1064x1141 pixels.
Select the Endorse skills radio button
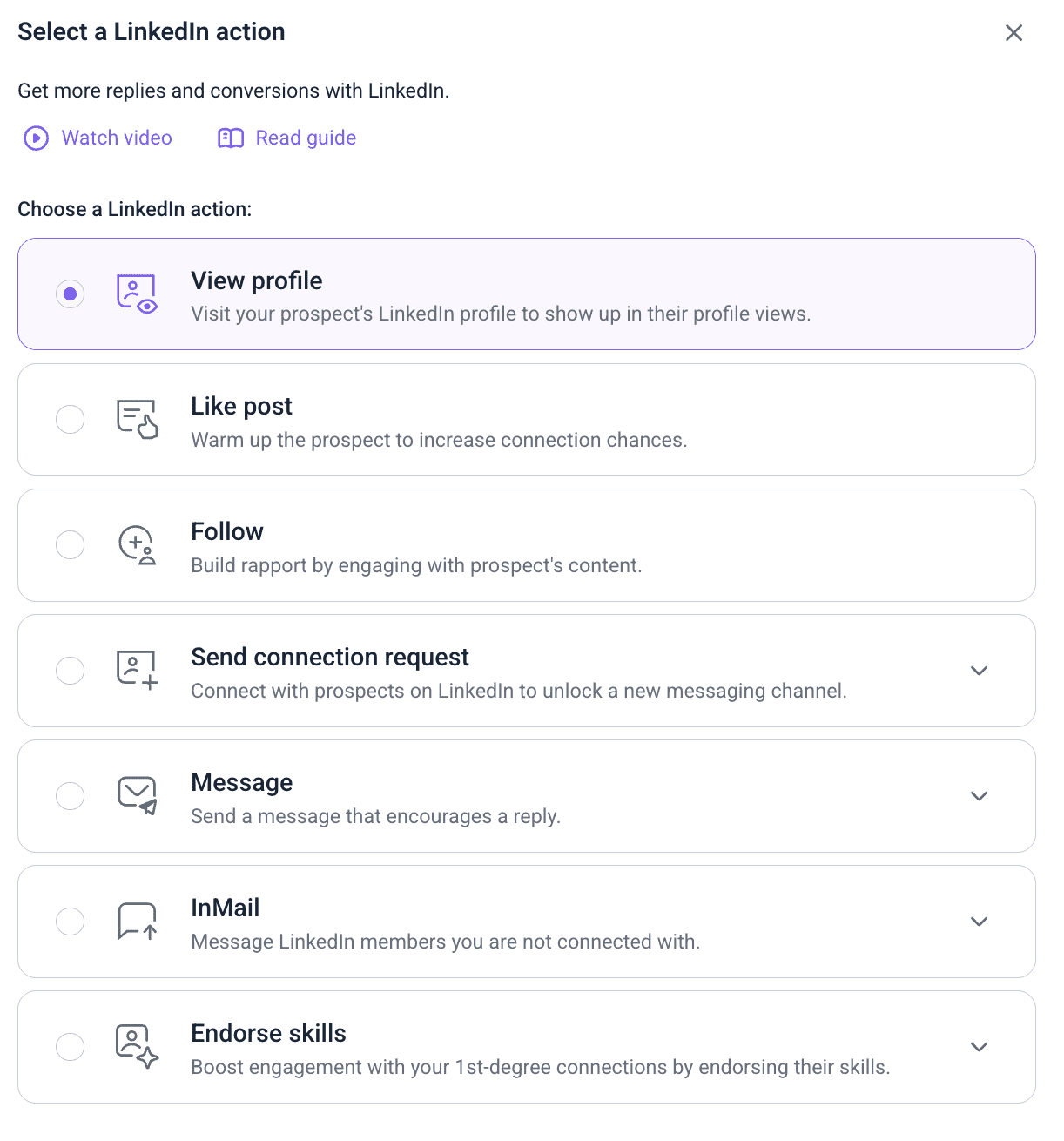[71, 1046]
